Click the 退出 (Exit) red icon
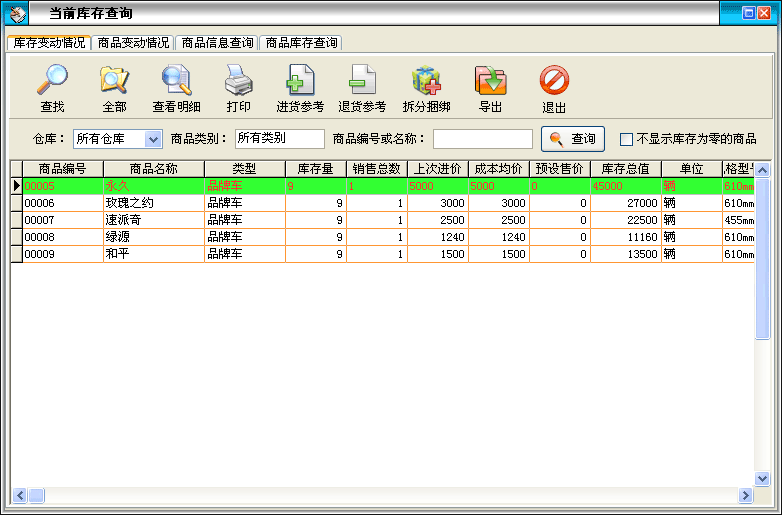The image size is (782, 515). [554, 81]
